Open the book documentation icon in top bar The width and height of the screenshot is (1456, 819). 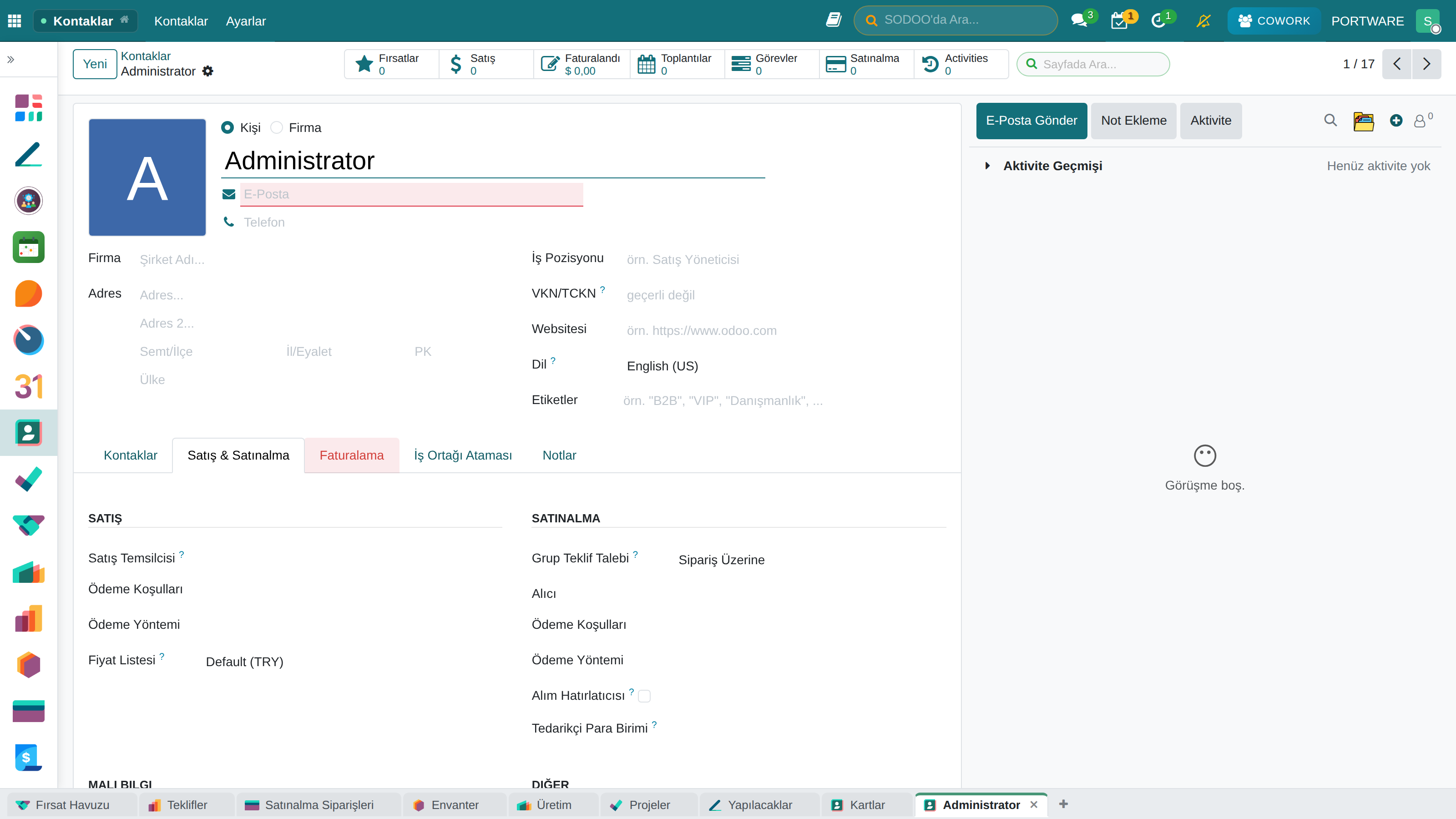click(834, 20)
